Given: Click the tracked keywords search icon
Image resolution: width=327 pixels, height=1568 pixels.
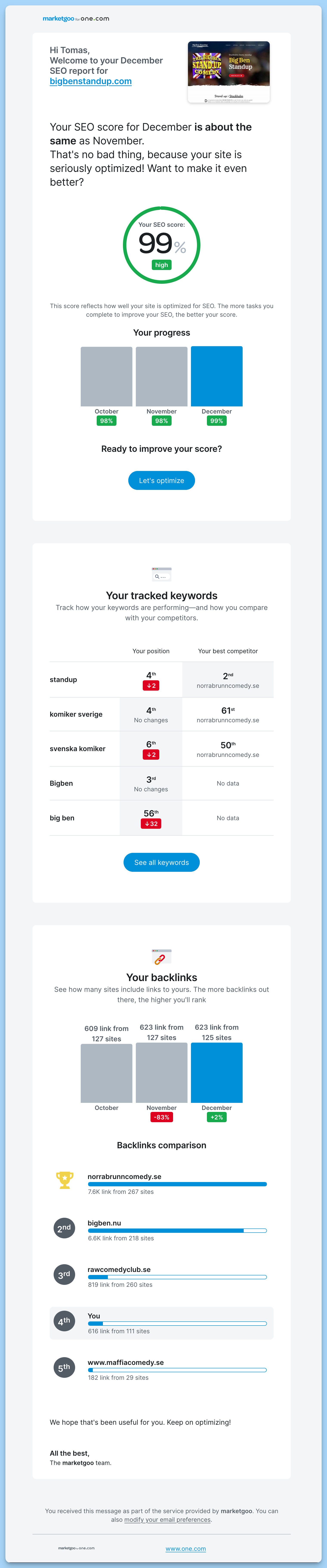Looking at the screenshot, I should (x=161, y=573).
